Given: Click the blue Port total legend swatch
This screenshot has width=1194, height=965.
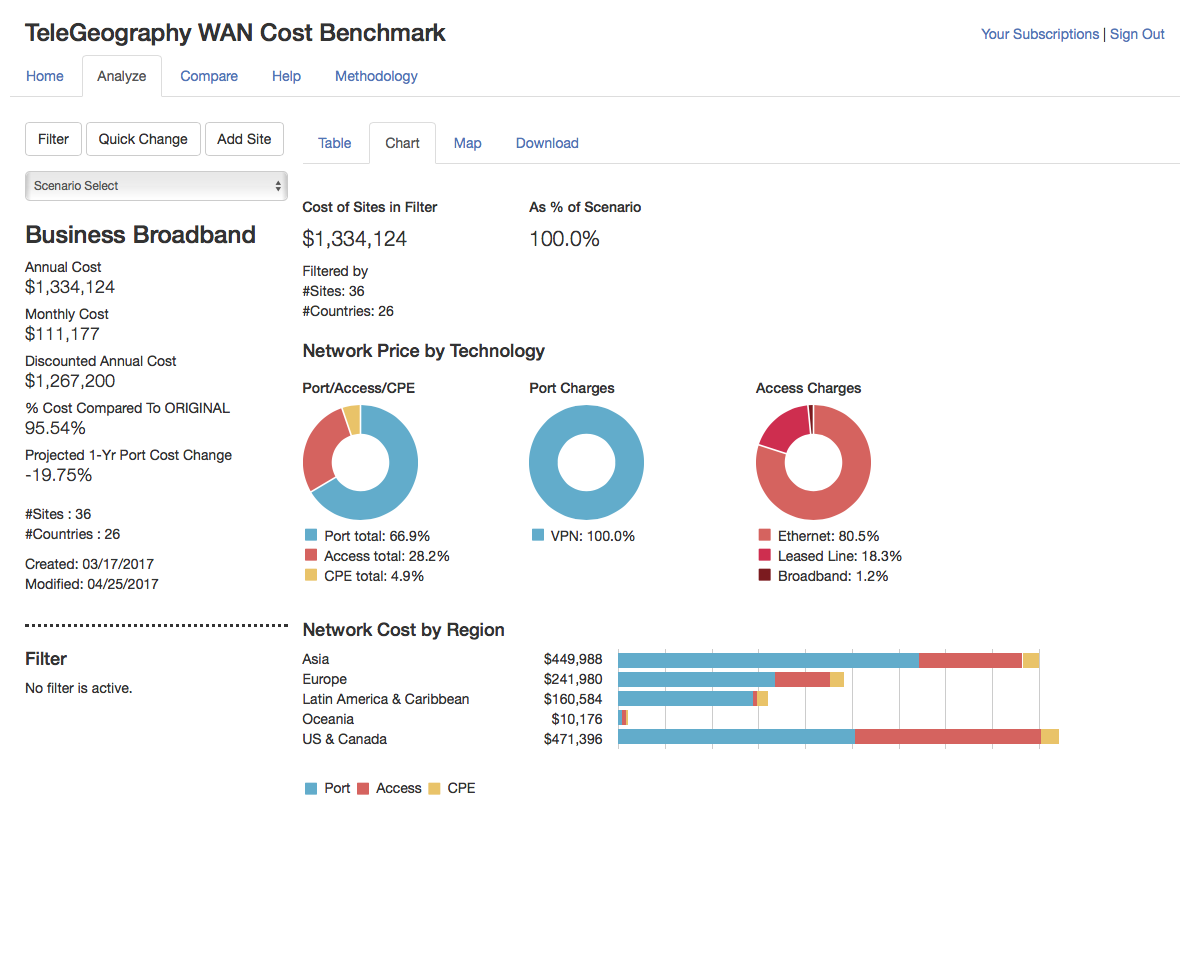Looking at the screenshot, I should pos(311,536).
